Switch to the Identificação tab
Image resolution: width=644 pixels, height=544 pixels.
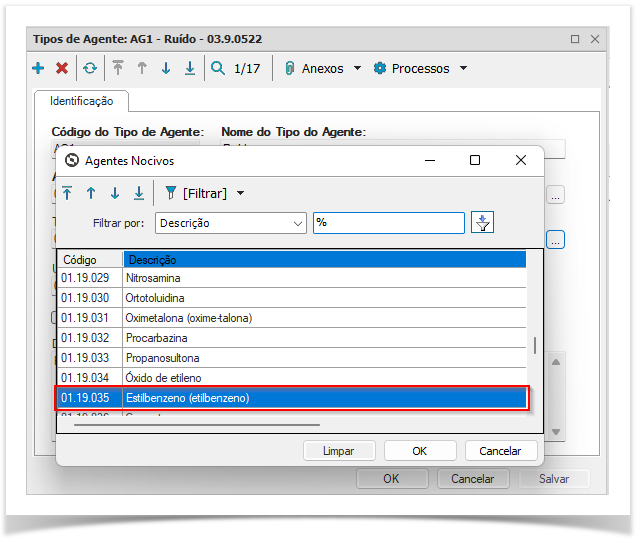click(82, 101)
